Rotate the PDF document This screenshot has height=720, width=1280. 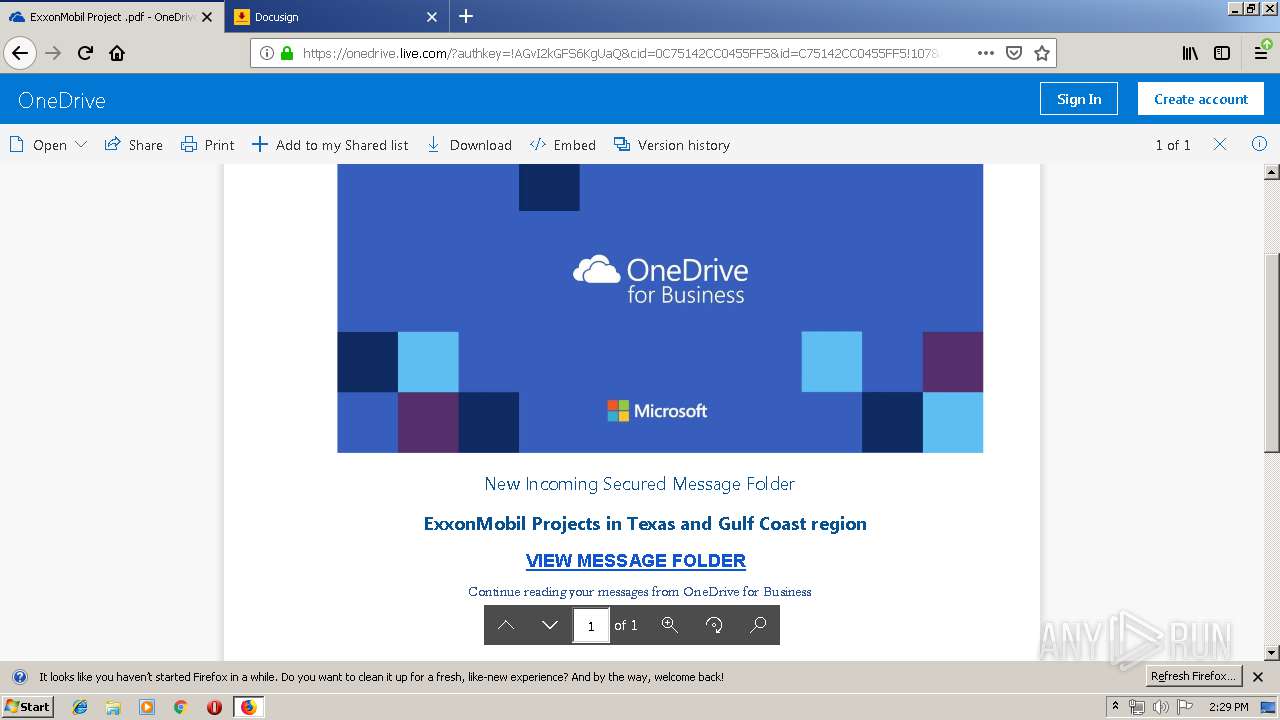[714, 625]
